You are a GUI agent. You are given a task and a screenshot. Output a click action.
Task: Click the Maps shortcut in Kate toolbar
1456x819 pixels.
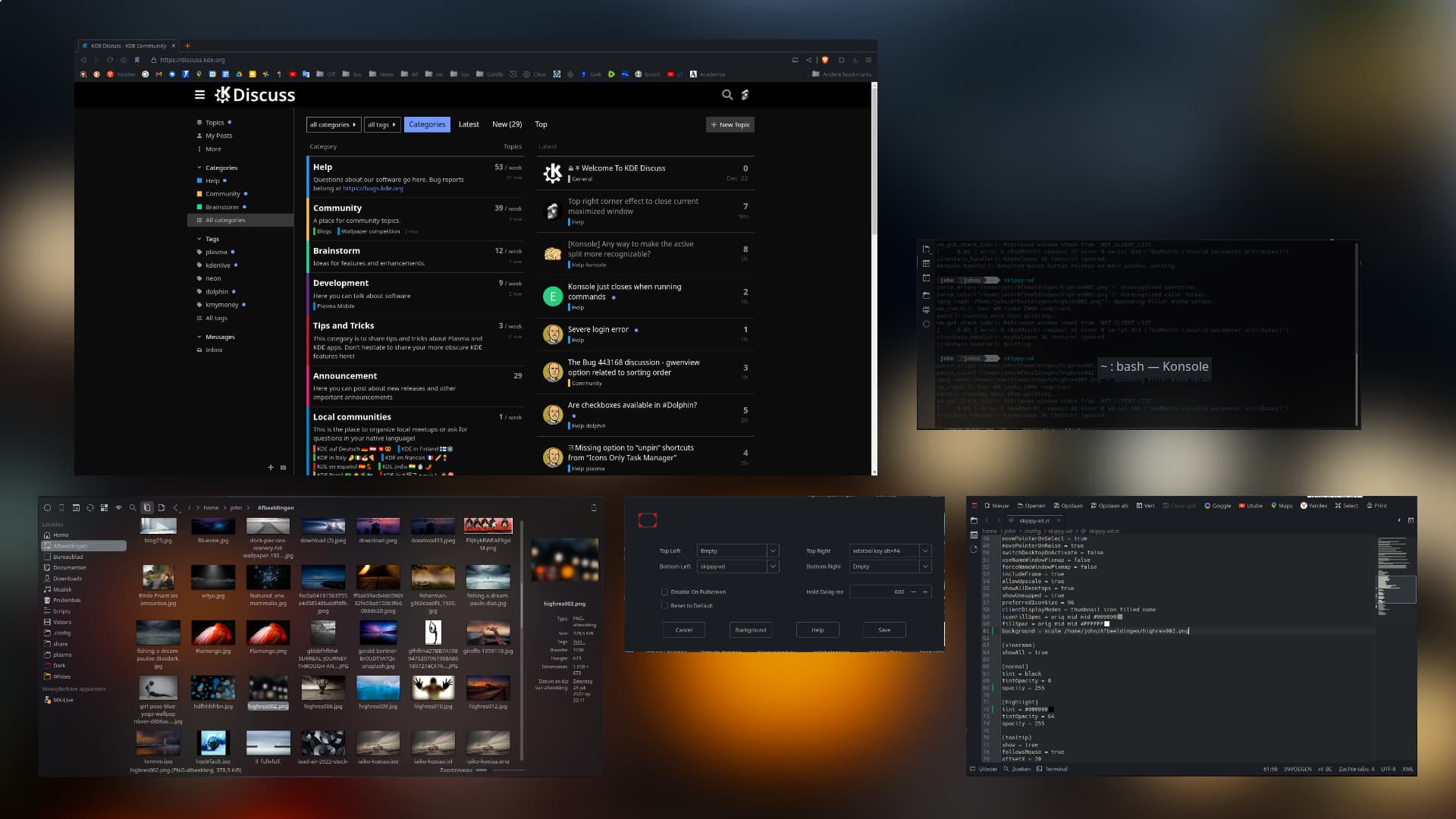pos(1282,506)
